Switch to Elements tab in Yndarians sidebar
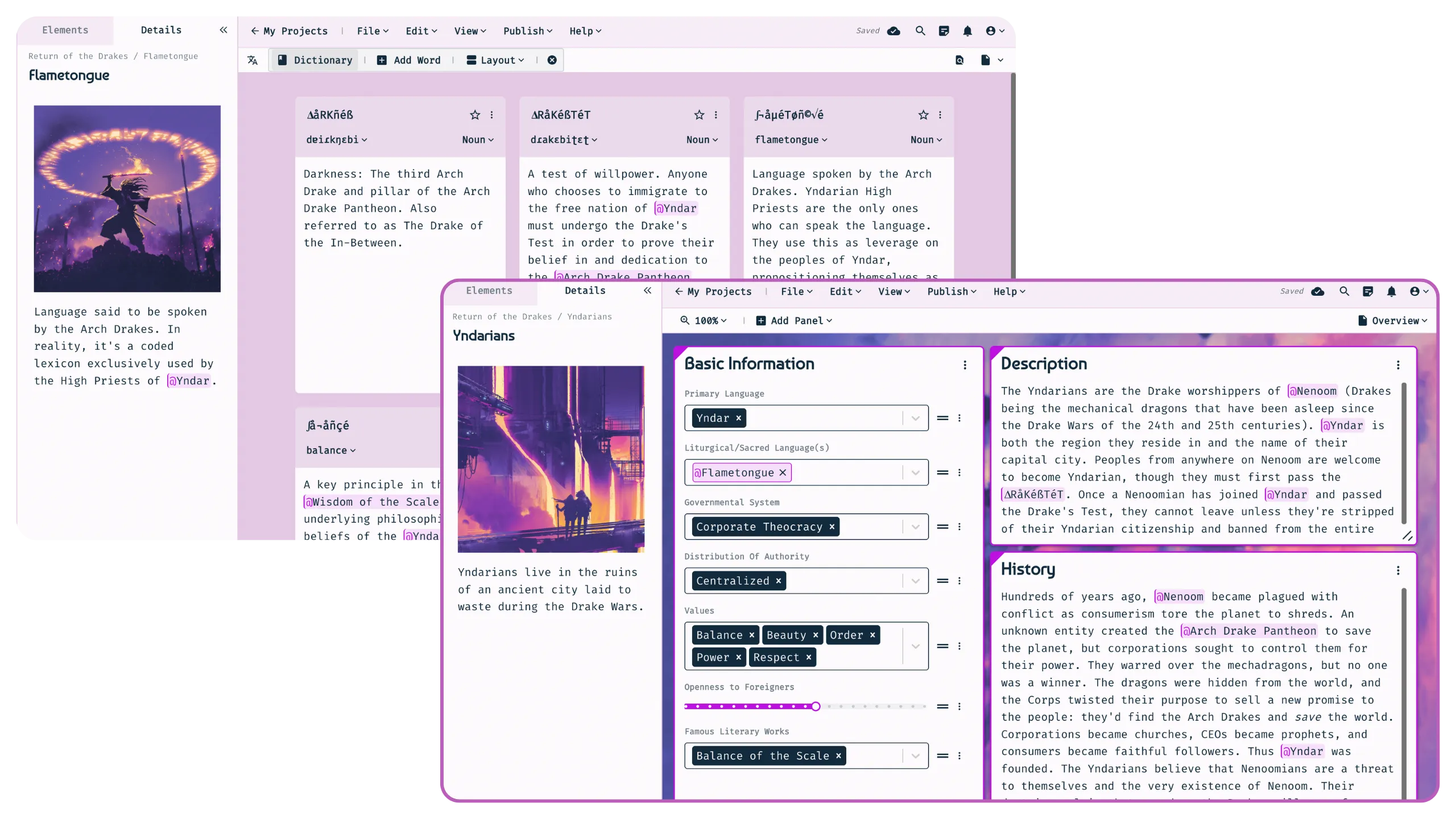1456x819 pixels. (489, 291)
